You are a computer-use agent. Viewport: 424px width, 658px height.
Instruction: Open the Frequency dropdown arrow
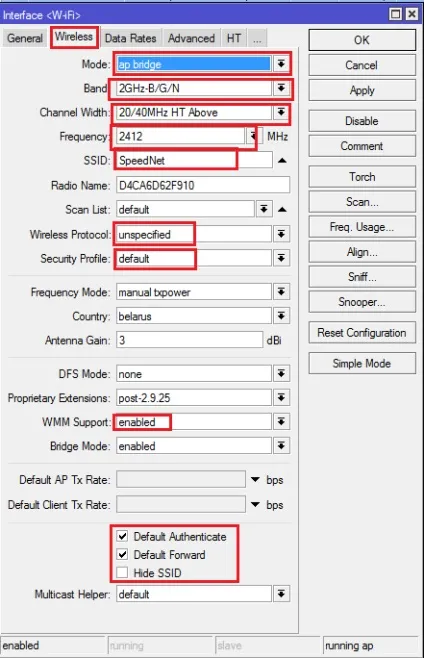point(253,136)
